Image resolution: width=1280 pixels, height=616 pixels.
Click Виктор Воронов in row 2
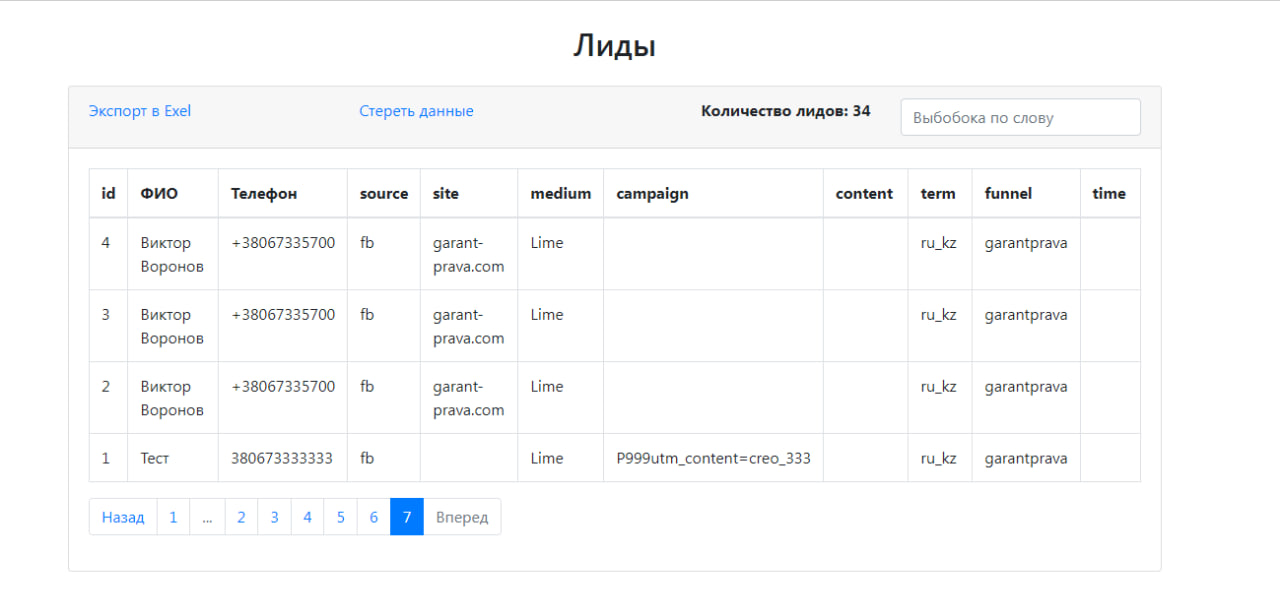pyautogui.click(x=172, y=399)
